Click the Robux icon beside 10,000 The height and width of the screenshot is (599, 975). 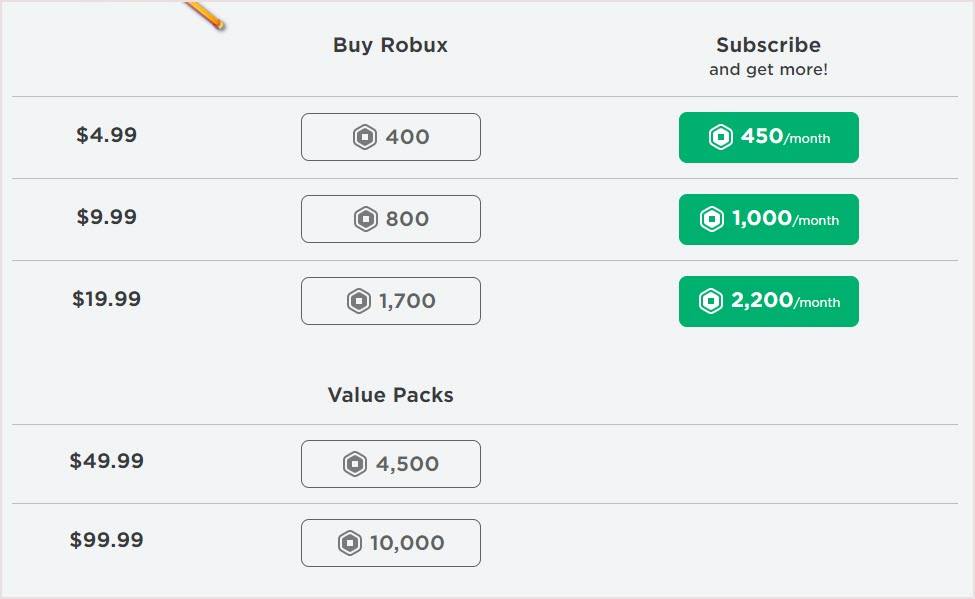(349, 543)
